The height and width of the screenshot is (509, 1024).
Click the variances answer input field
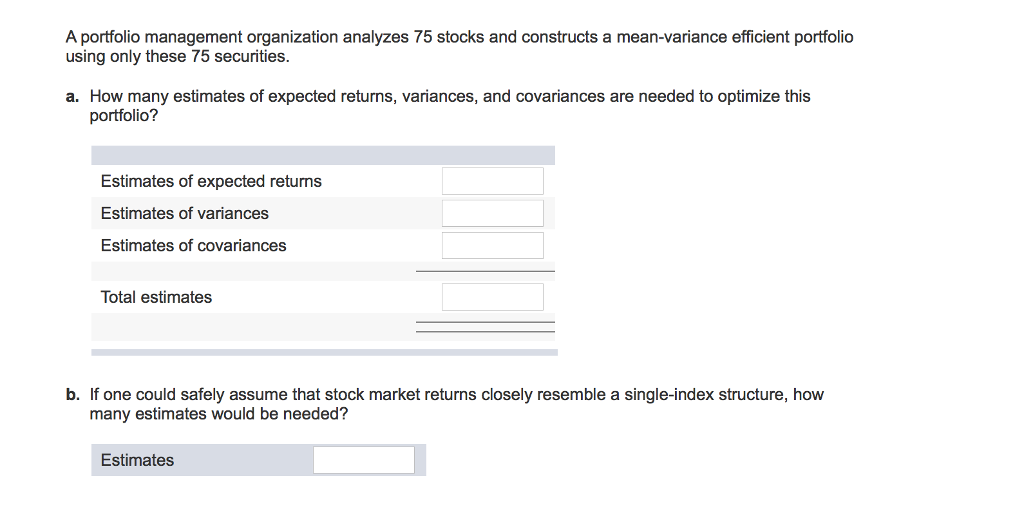[x=493, y=213]
